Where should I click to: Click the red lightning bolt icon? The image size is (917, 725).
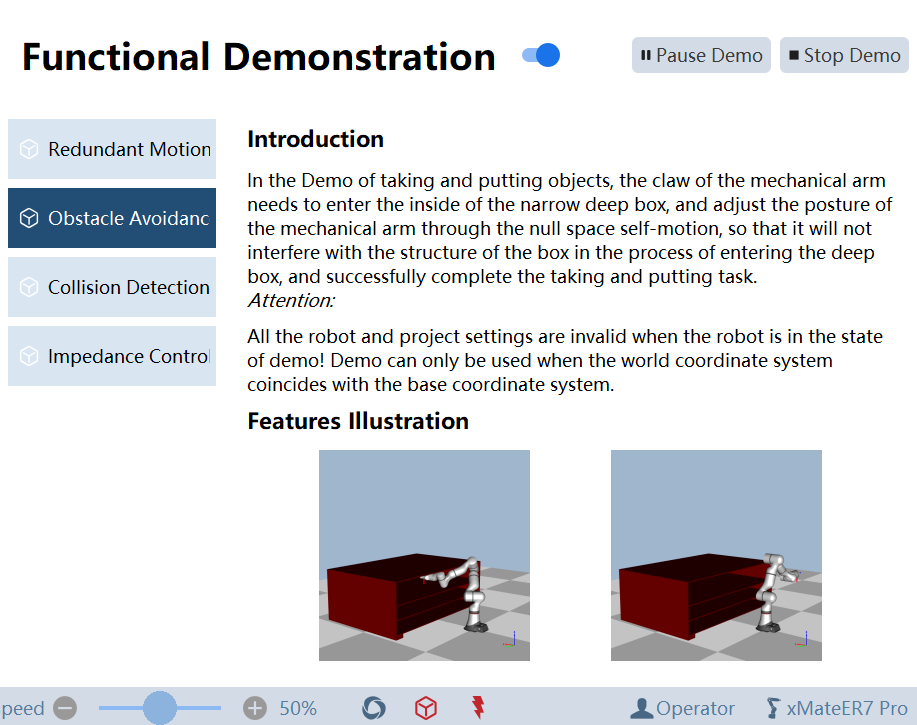[x=478, y=707]
